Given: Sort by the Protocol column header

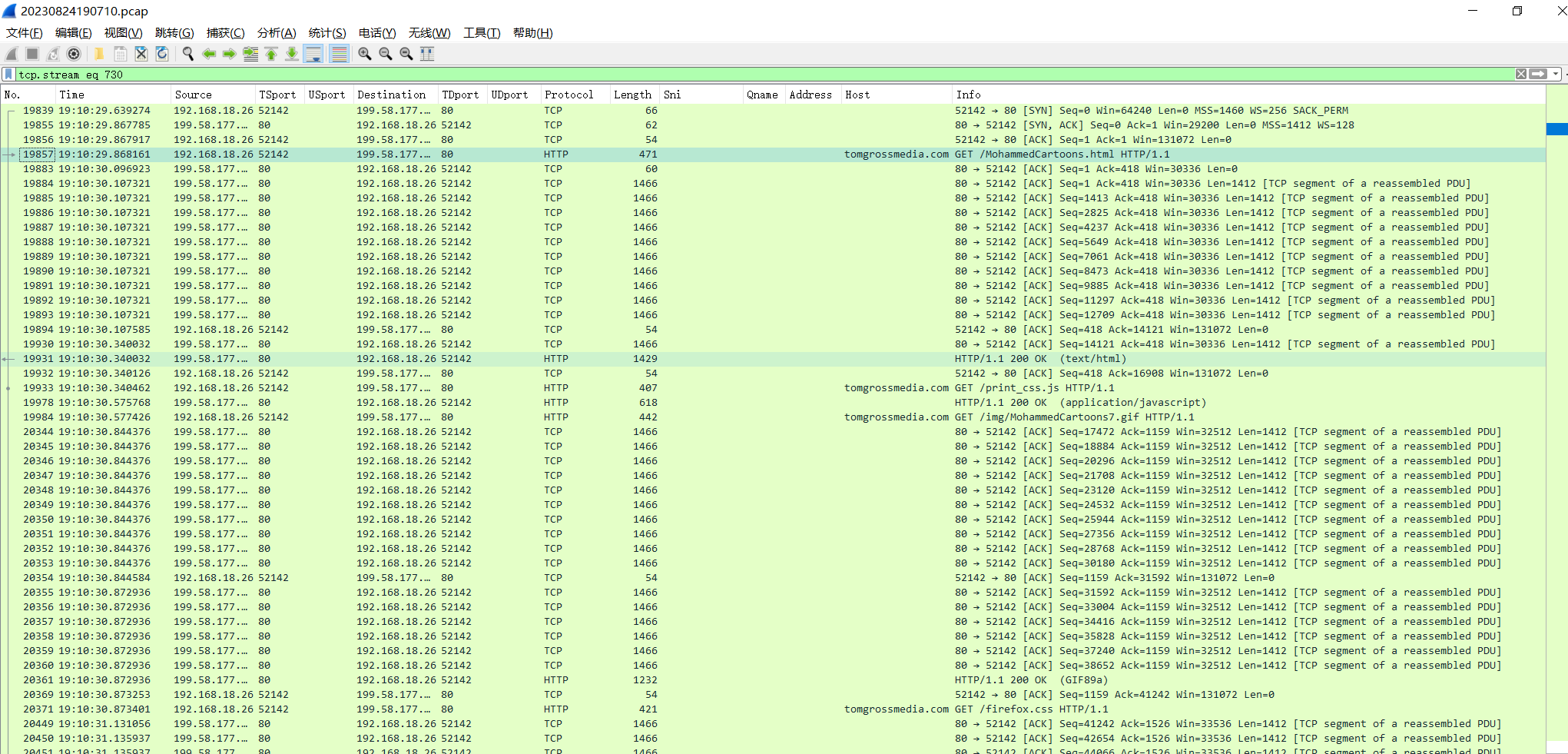Looking at the screenshot, I should coord(569,95).
